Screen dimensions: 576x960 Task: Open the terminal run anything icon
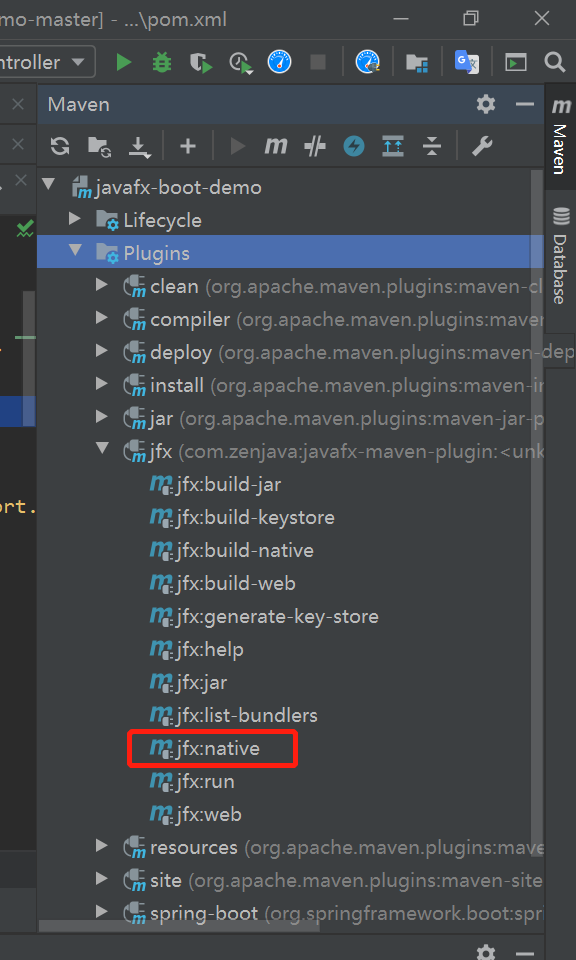[x=515, y=62]
